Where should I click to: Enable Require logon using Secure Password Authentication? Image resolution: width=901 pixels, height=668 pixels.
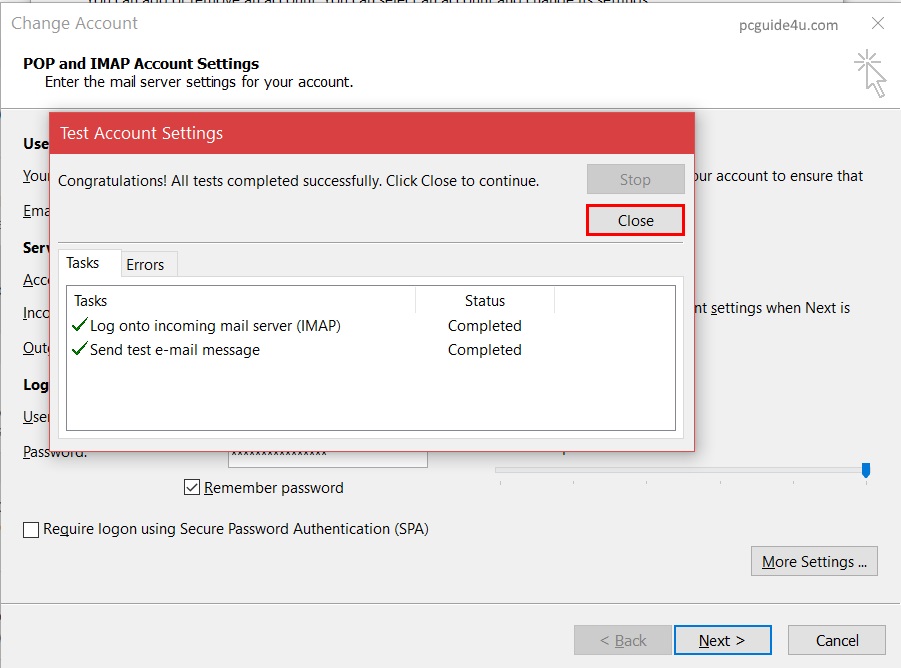tap(31, 530)
